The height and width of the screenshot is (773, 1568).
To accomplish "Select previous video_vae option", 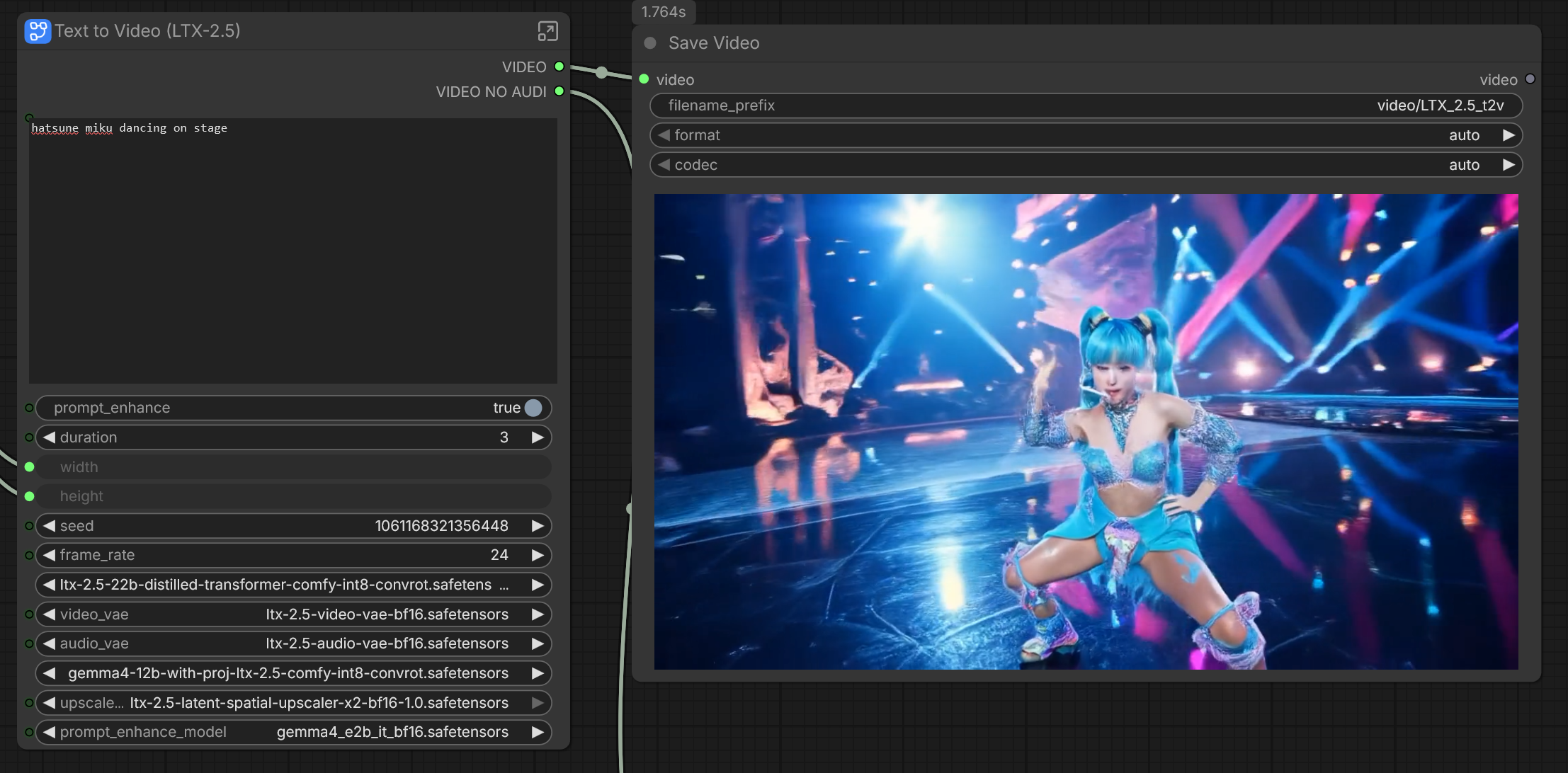I will (x=49, y=614).
